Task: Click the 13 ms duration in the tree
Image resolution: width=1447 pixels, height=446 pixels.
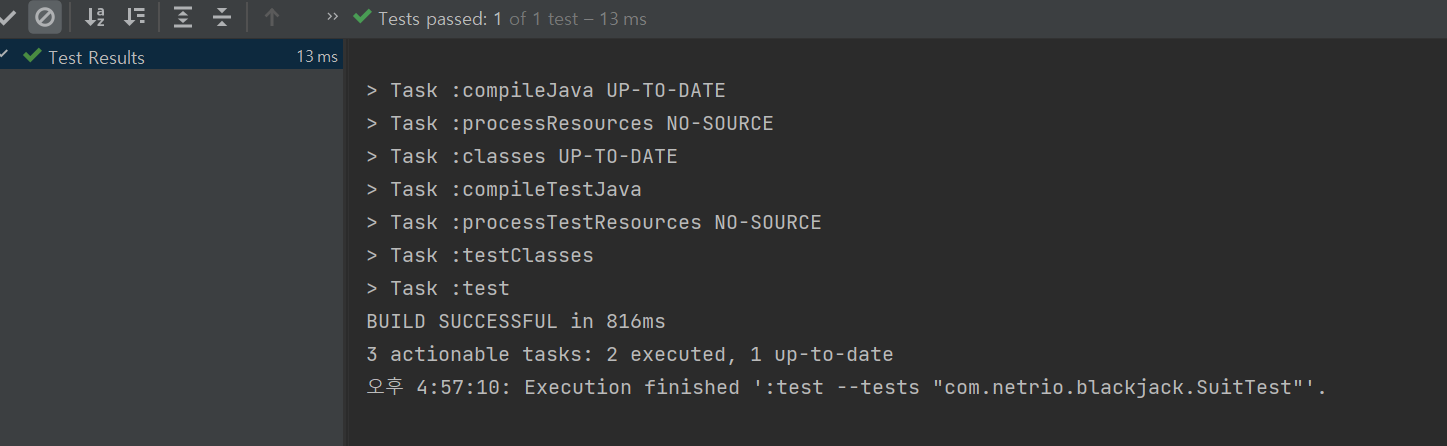Action: pyautogui.click(x=317, y=57)
